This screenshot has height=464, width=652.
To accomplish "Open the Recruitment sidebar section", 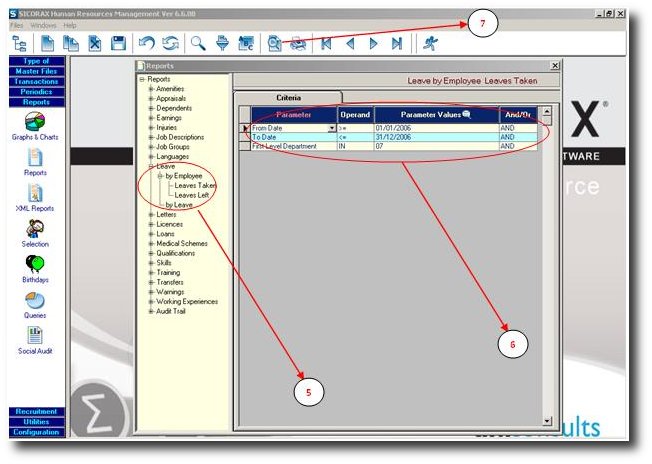I will [x=37, y=412].
